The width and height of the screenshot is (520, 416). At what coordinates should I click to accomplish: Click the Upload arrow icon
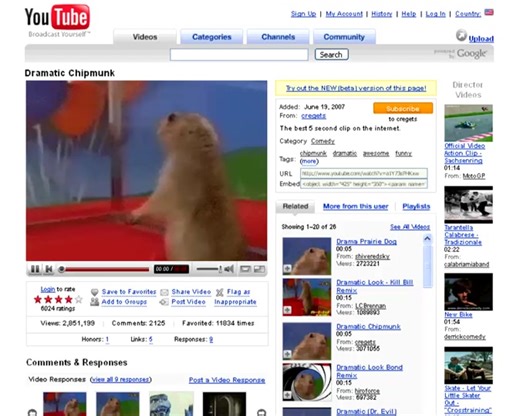pos(461,35)
